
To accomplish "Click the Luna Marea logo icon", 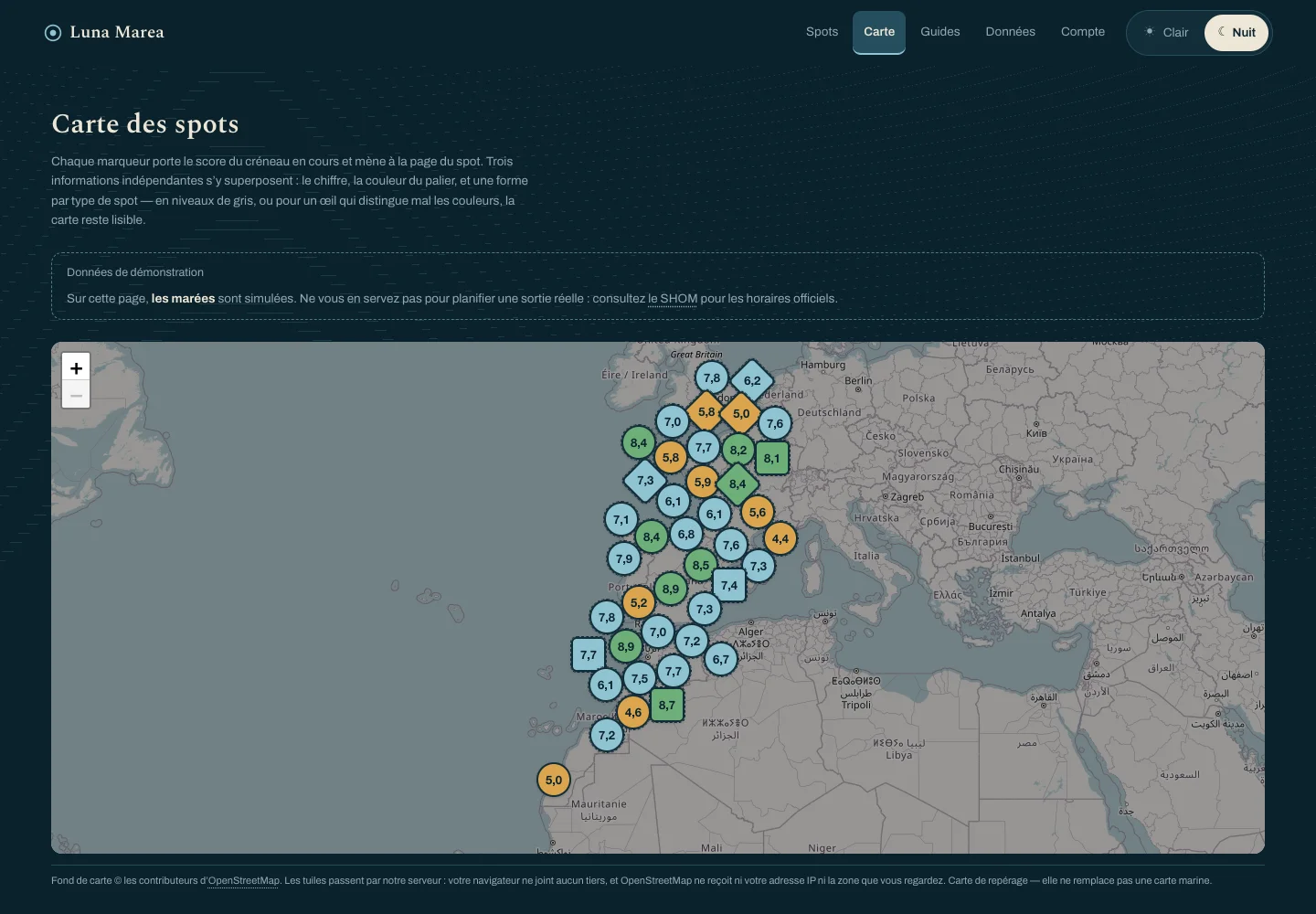I will (53, 33).
